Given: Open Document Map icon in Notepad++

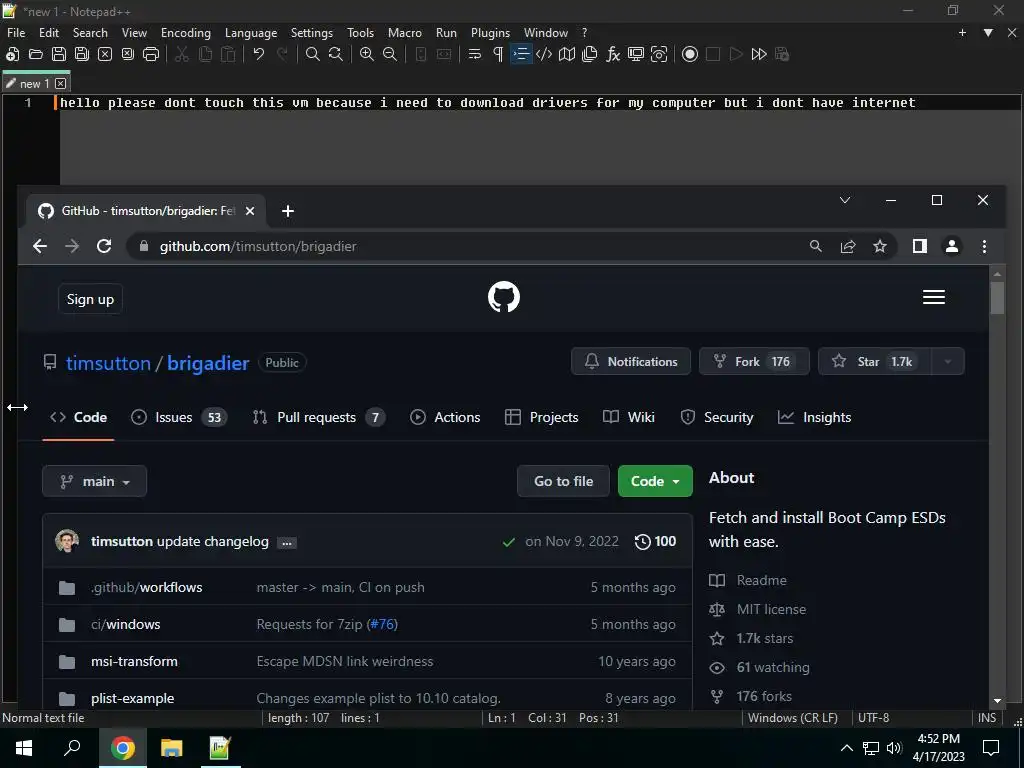Looking at the screenshot, I should coord(567,54).
